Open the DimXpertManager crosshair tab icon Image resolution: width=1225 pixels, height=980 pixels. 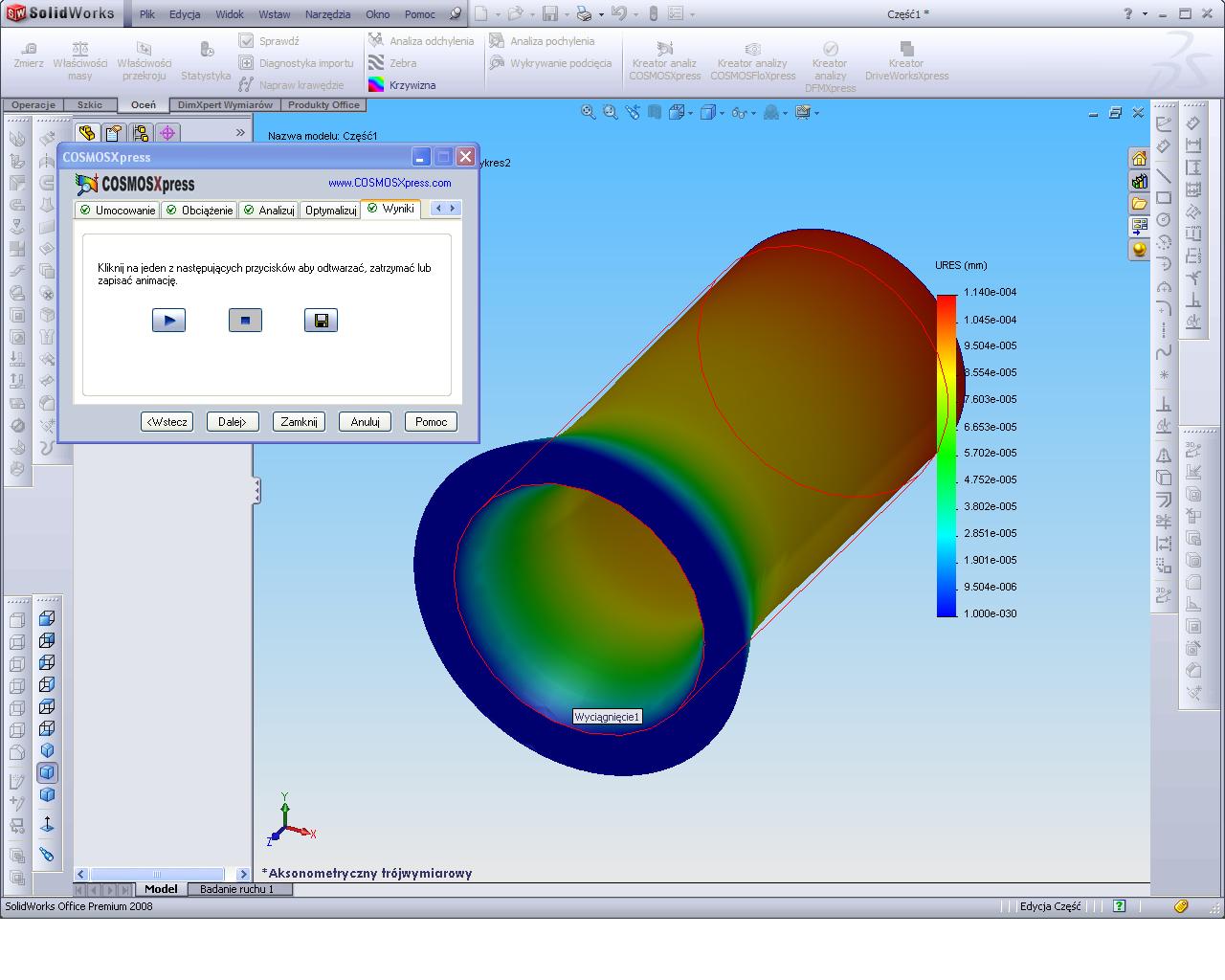click(167, 132)
